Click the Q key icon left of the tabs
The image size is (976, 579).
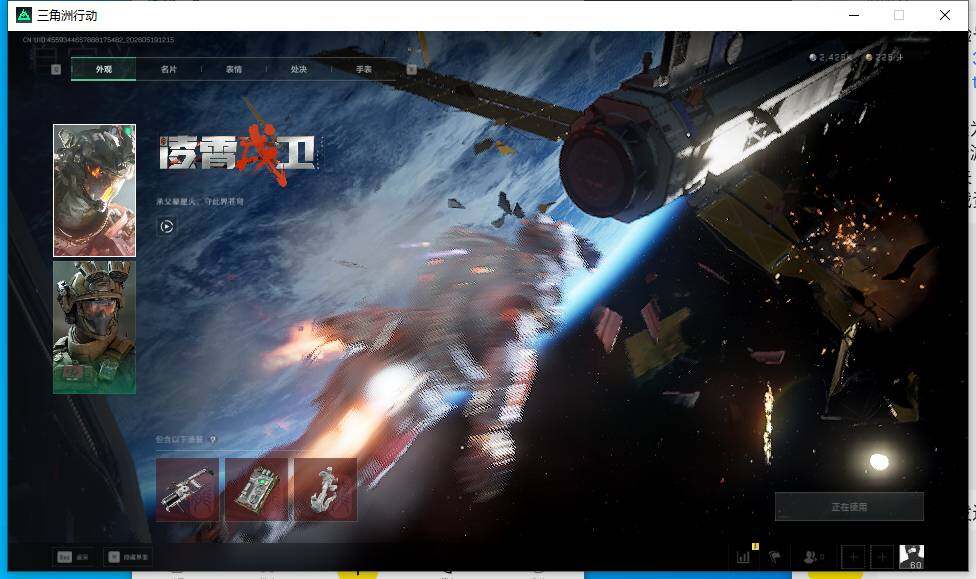tap(56, 69)
